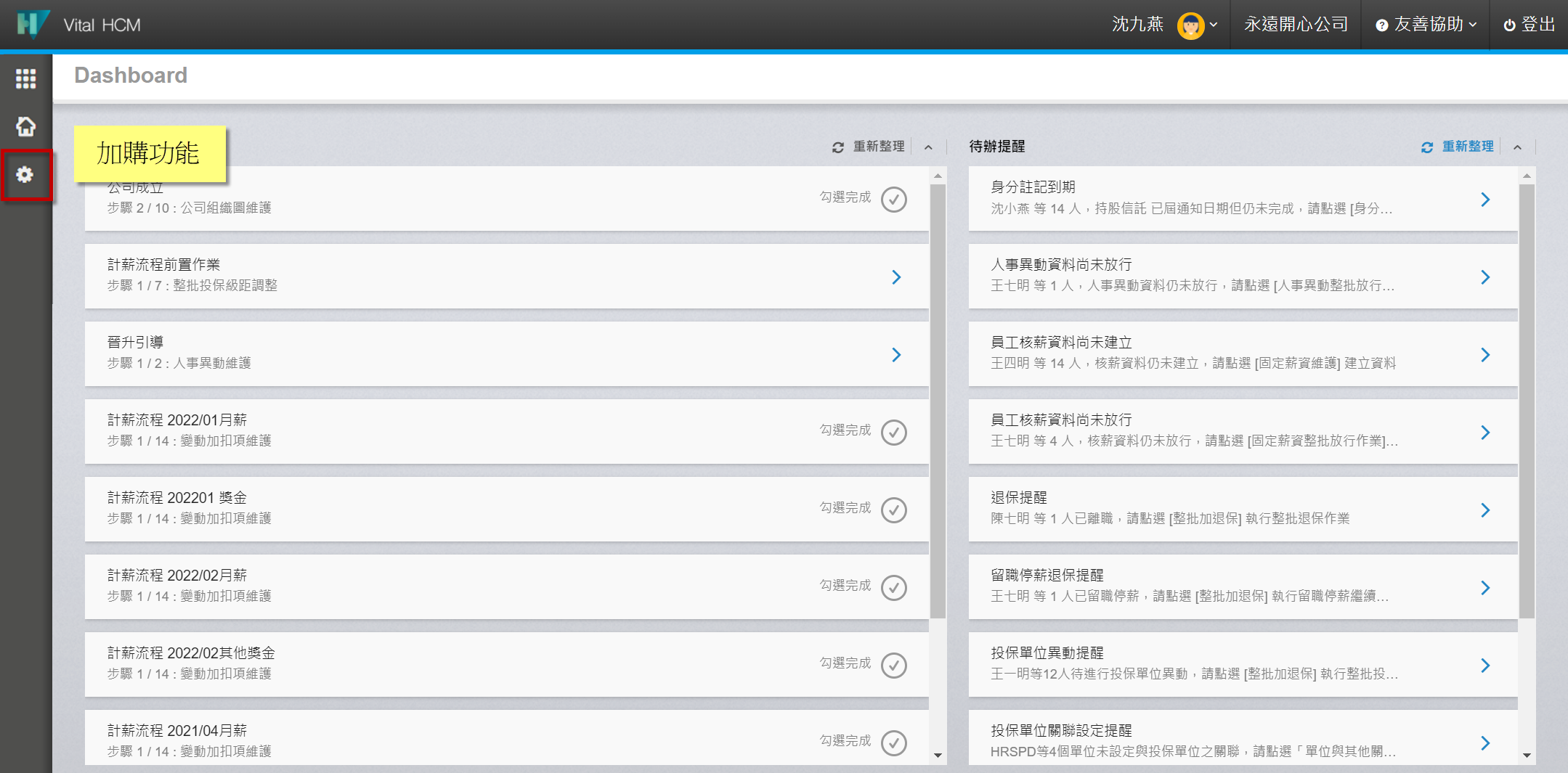Collapse the left task panel with chevron

tap(928, 147)
